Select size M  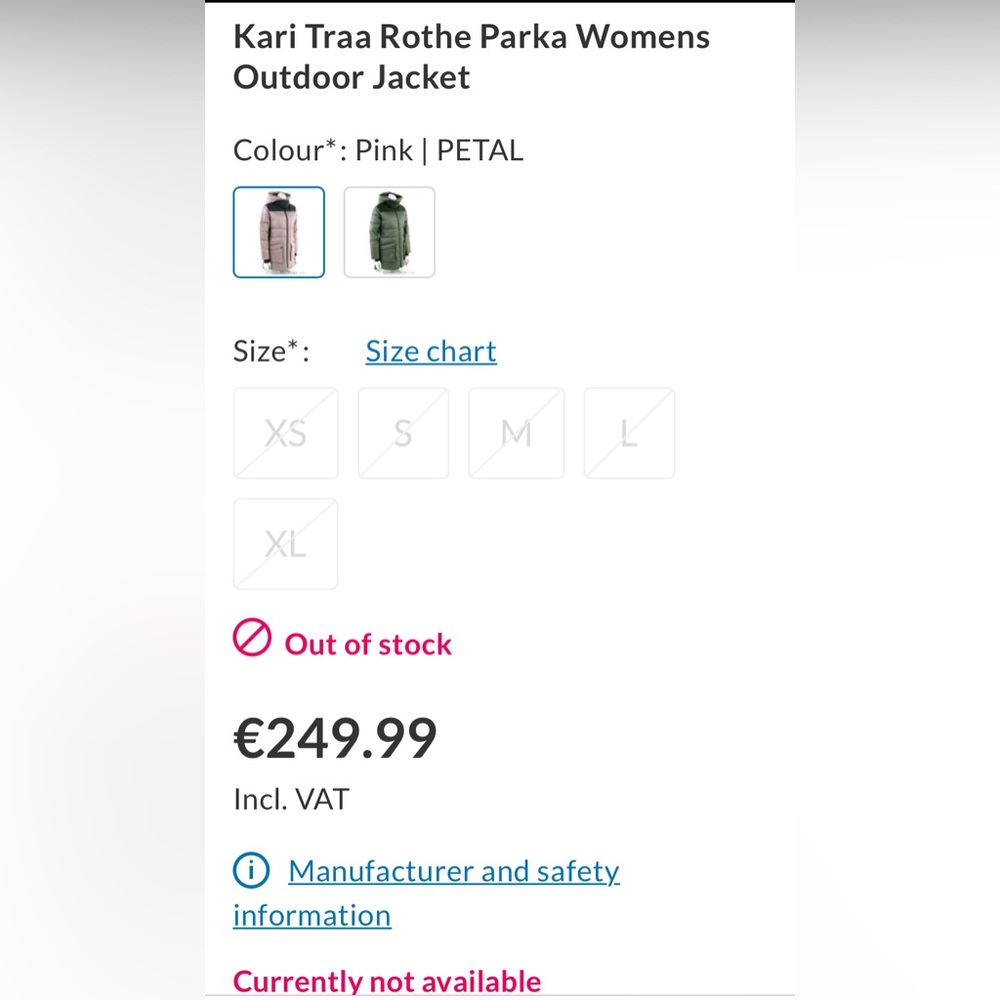pos(516,432)
